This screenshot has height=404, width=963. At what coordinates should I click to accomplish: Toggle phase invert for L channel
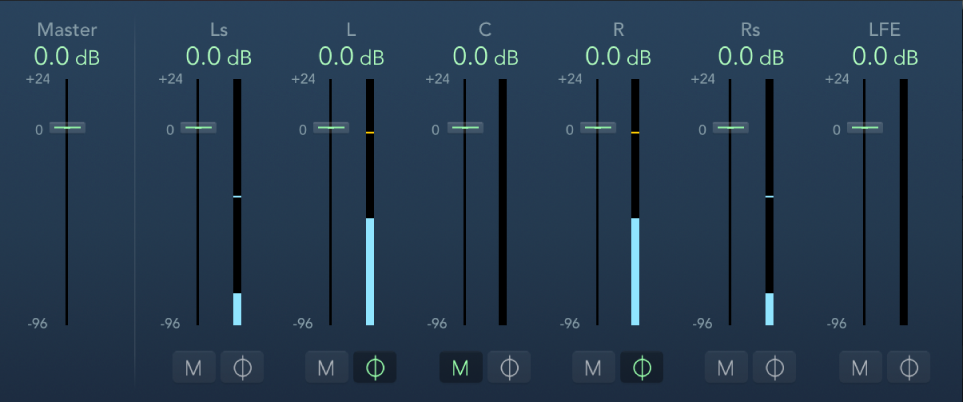375,368
